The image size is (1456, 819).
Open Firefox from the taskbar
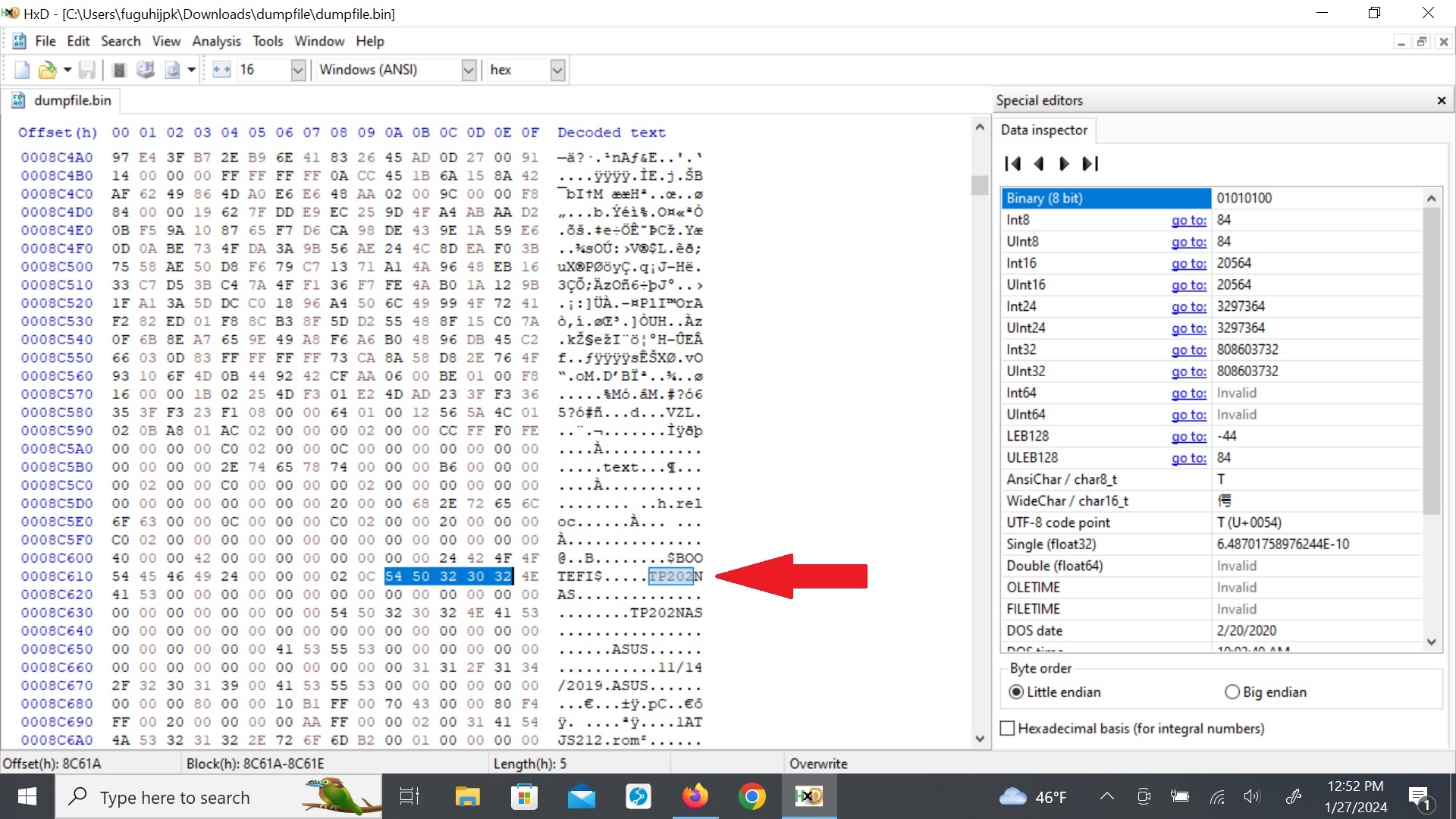(x=695, y=797)
